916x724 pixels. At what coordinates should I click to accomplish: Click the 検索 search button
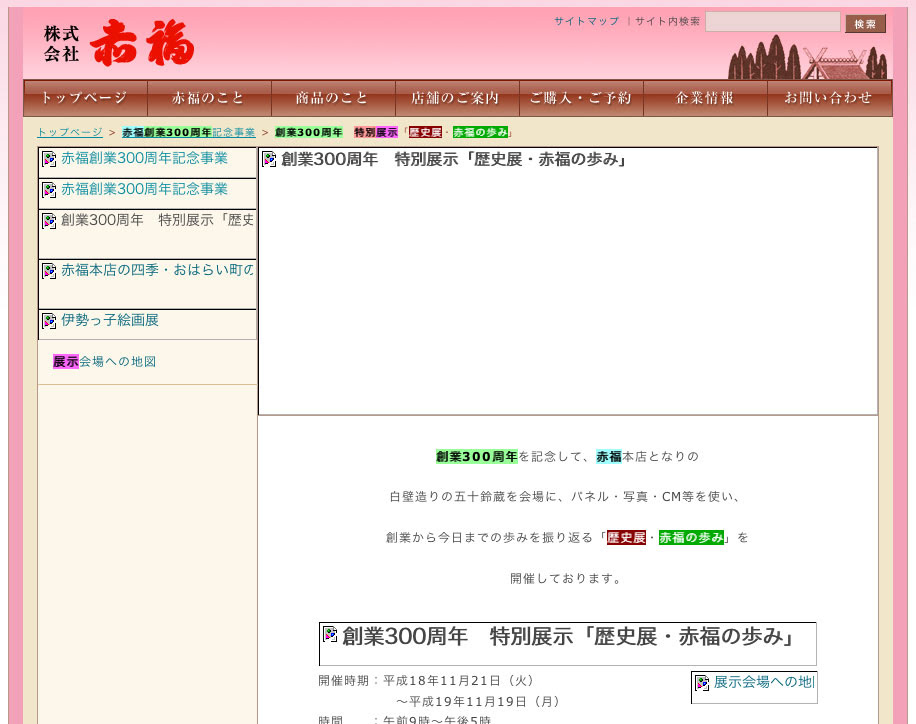point(865,23)
